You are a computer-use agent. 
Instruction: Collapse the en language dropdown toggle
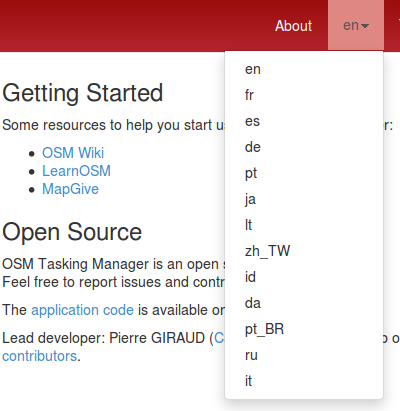356,25
